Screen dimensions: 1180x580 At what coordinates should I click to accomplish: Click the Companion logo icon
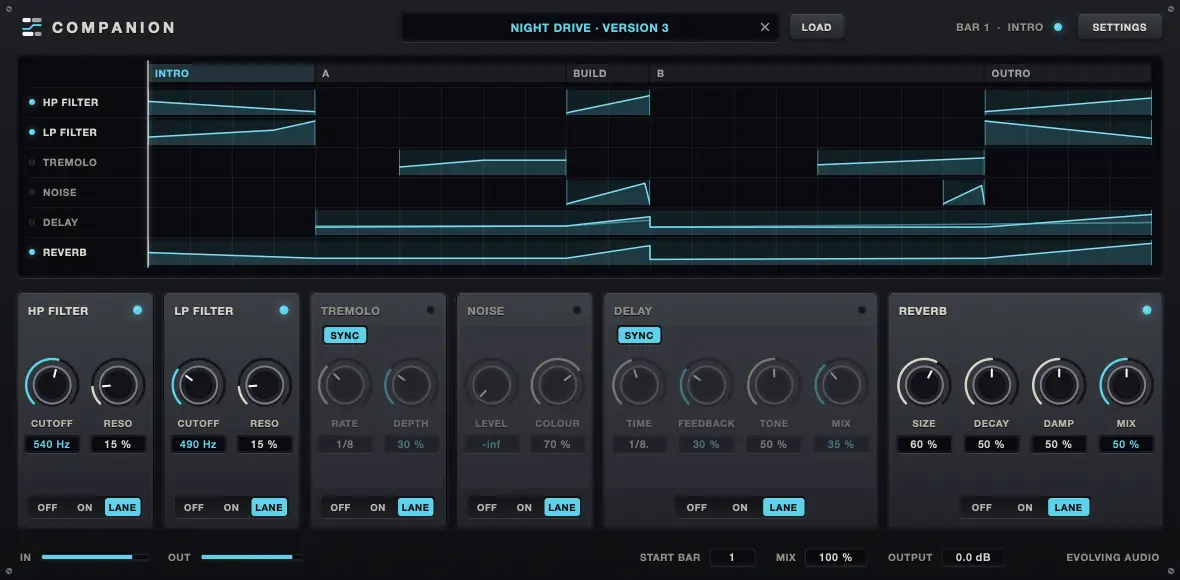[x=32, y=27]
